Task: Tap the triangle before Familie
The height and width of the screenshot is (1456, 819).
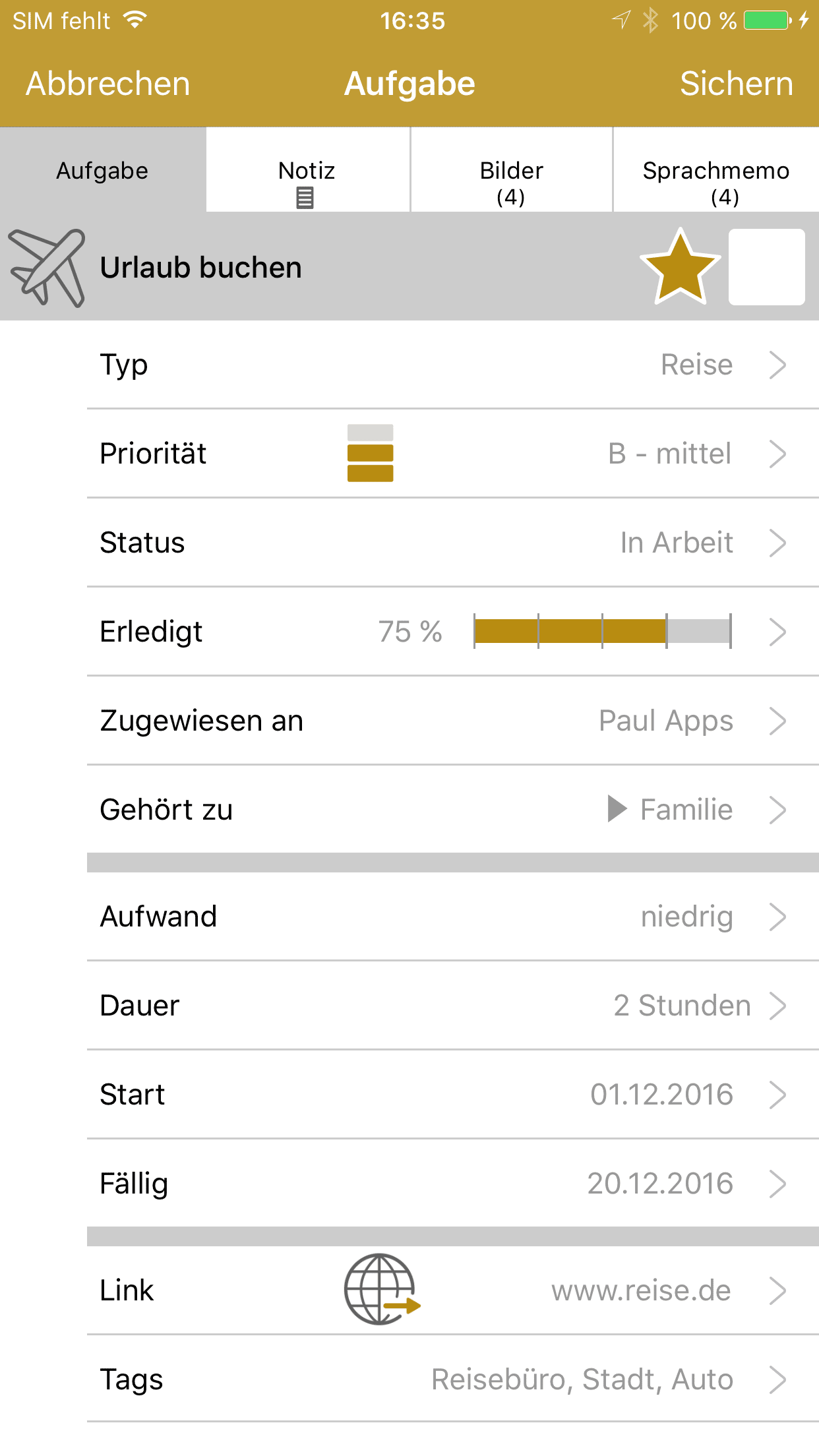Action: click(617, 809)
